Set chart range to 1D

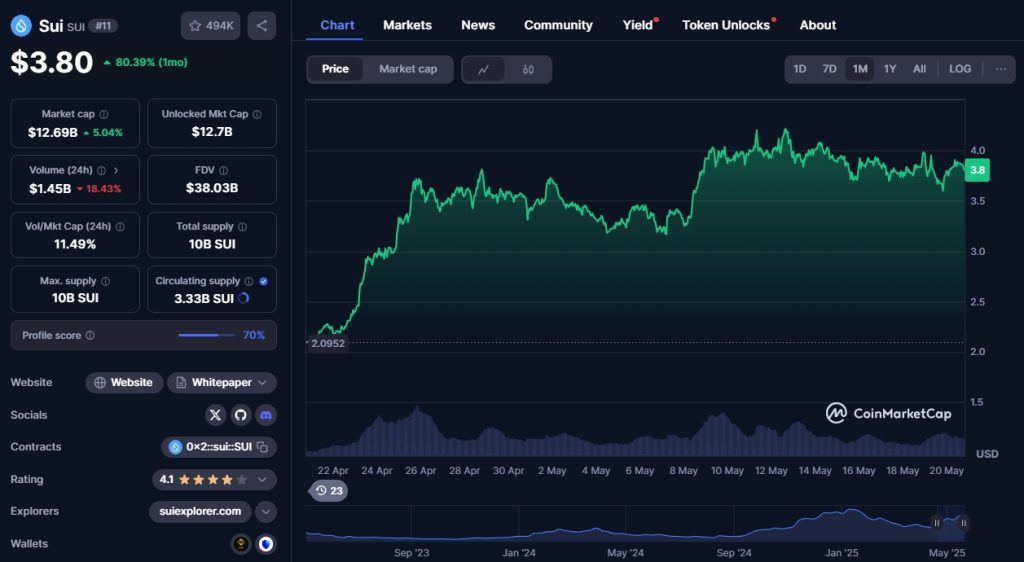click(x=799, y=69)
